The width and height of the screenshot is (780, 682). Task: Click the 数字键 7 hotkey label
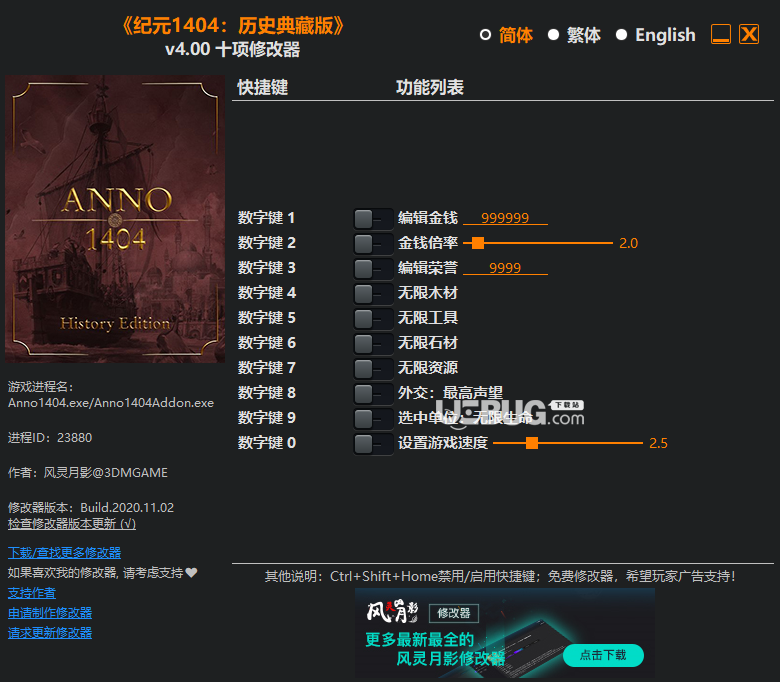(266, 368)
